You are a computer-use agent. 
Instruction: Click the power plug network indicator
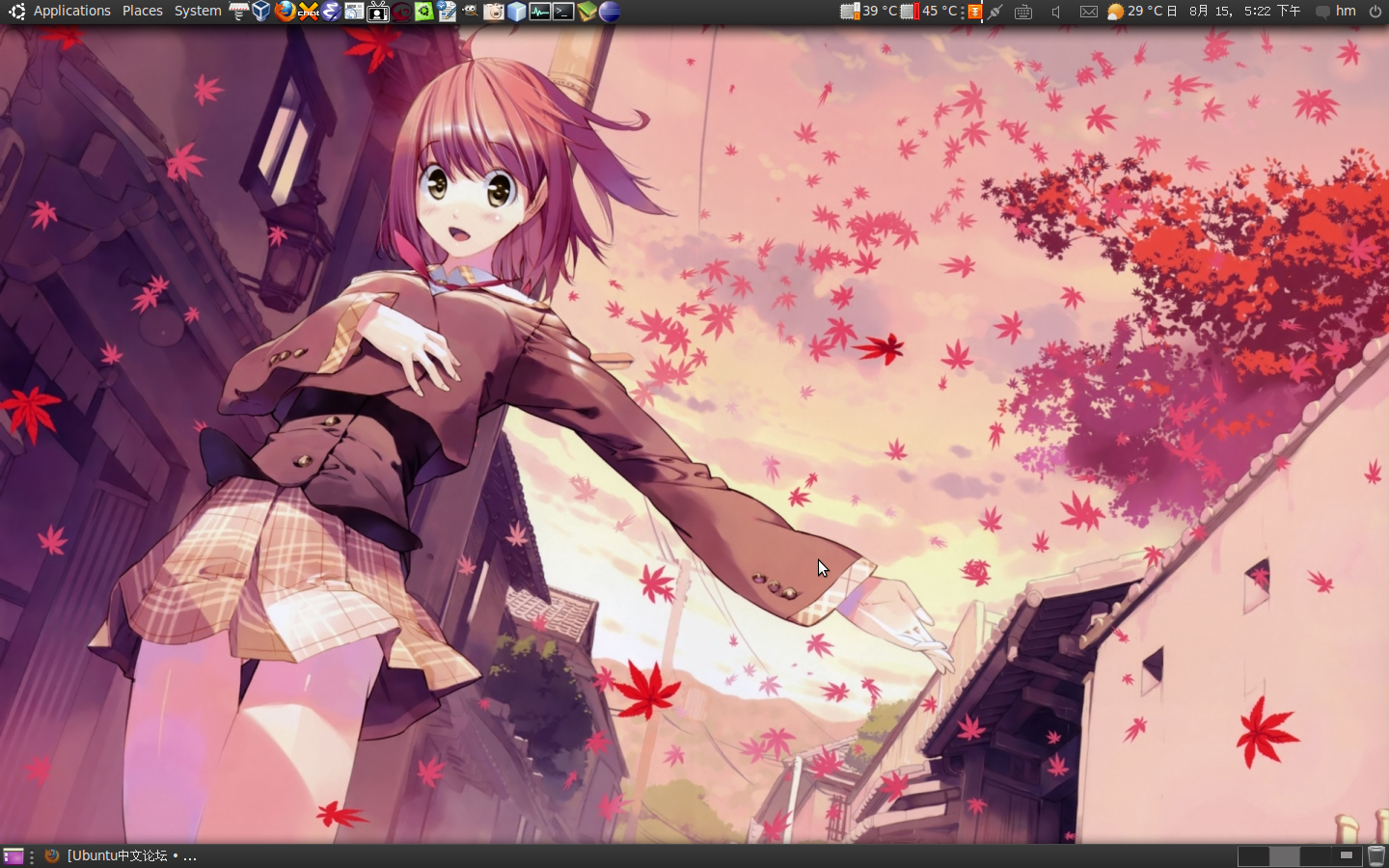(x=995, y=12)
